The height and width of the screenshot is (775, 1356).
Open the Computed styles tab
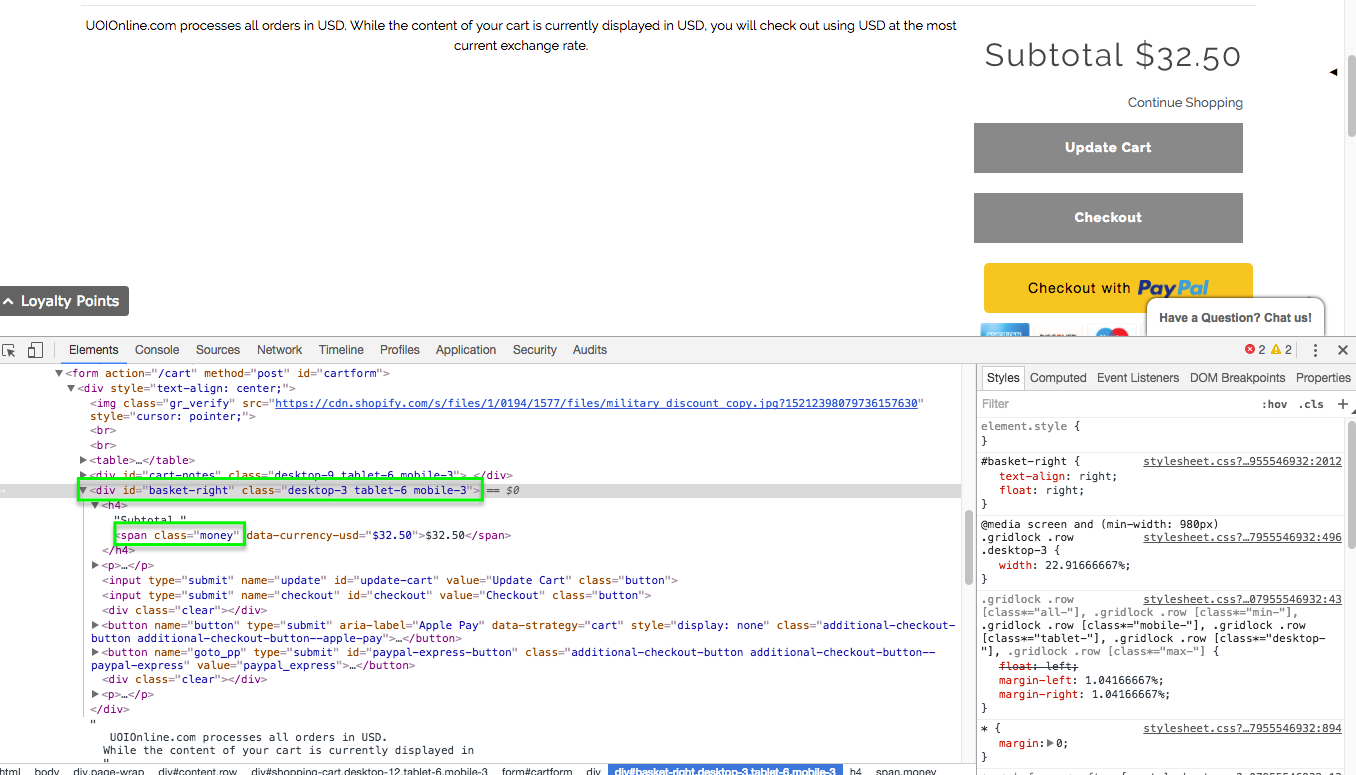coord(1058,378)
